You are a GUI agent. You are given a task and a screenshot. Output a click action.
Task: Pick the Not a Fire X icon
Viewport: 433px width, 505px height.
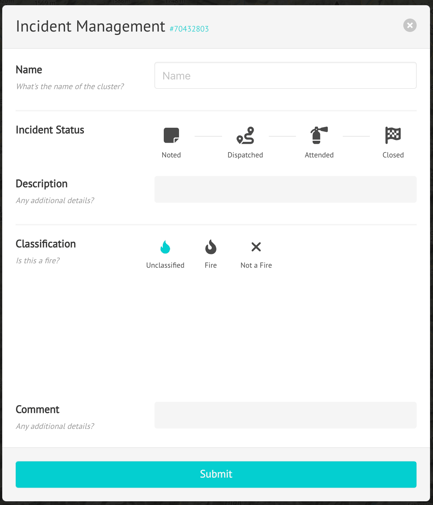256,247
